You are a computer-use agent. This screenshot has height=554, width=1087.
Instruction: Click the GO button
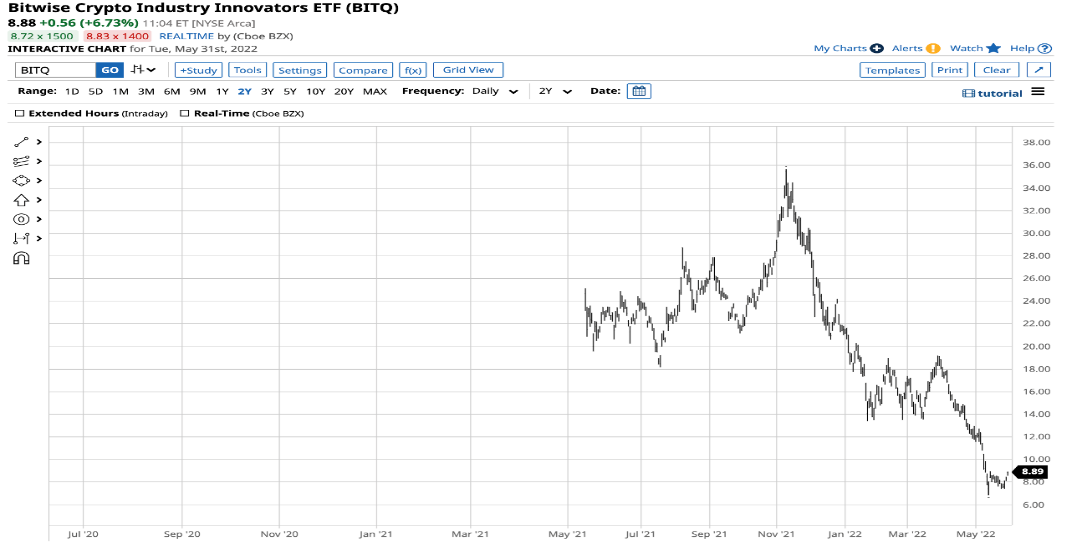(110, 70)
